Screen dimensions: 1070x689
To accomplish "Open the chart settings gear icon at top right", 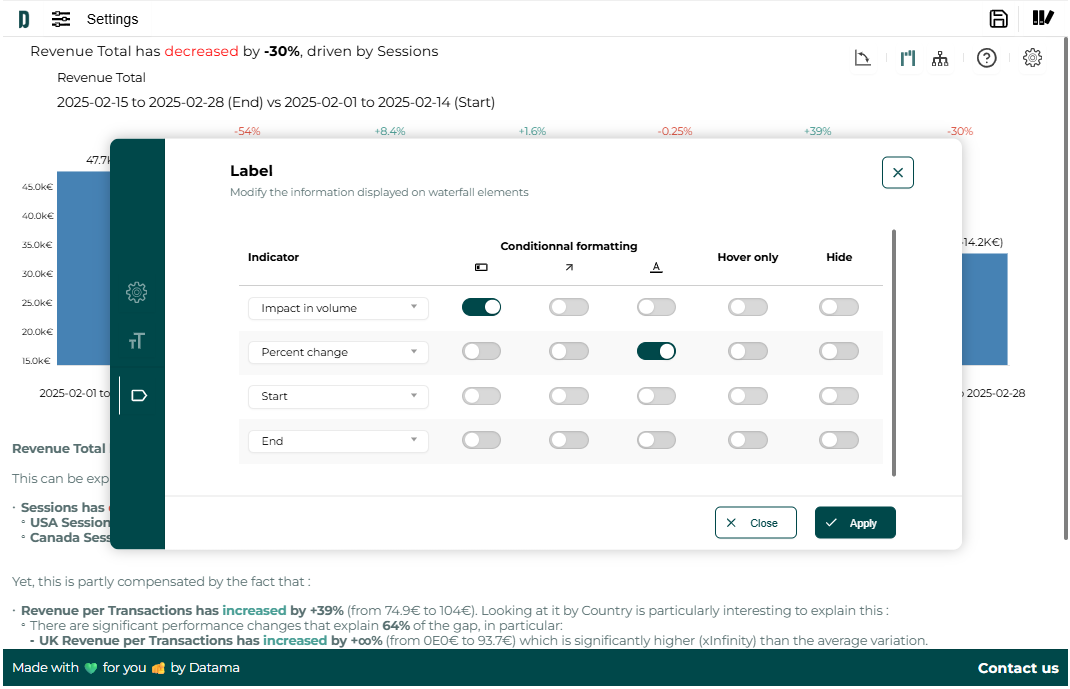I will pyautogui.click(x=1033, y=58).
